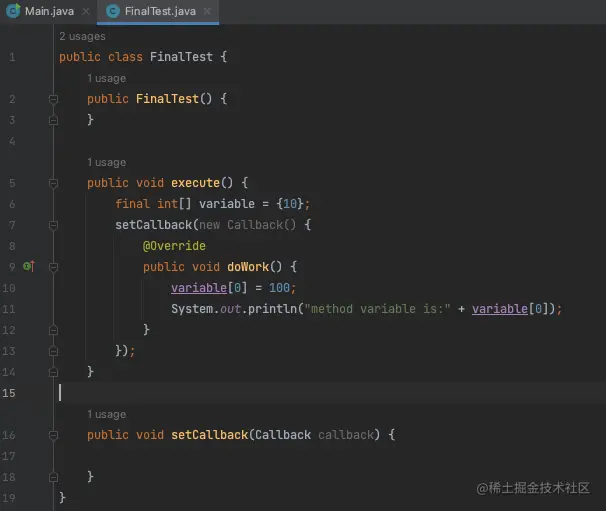The height and width of the screenshot is (511, 606).
Task: Click the number 100 on line 10
Action: [x=279, y=288]
